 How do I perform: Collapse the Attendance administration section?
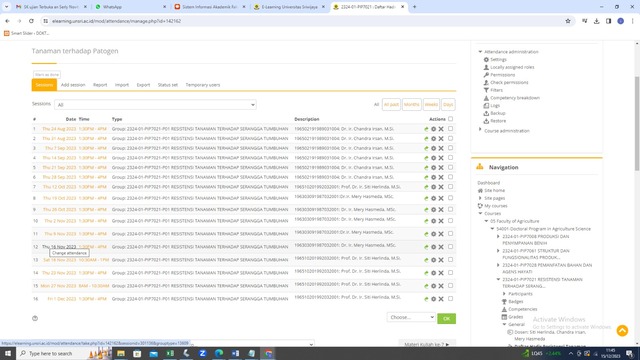tap(480, 52)
